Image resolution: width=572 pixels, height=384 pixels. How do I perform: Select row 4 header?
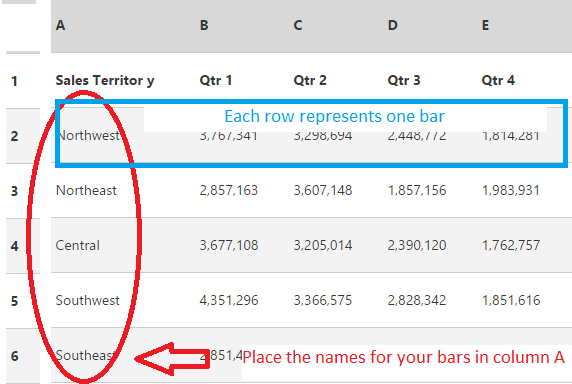click(23, 246)
